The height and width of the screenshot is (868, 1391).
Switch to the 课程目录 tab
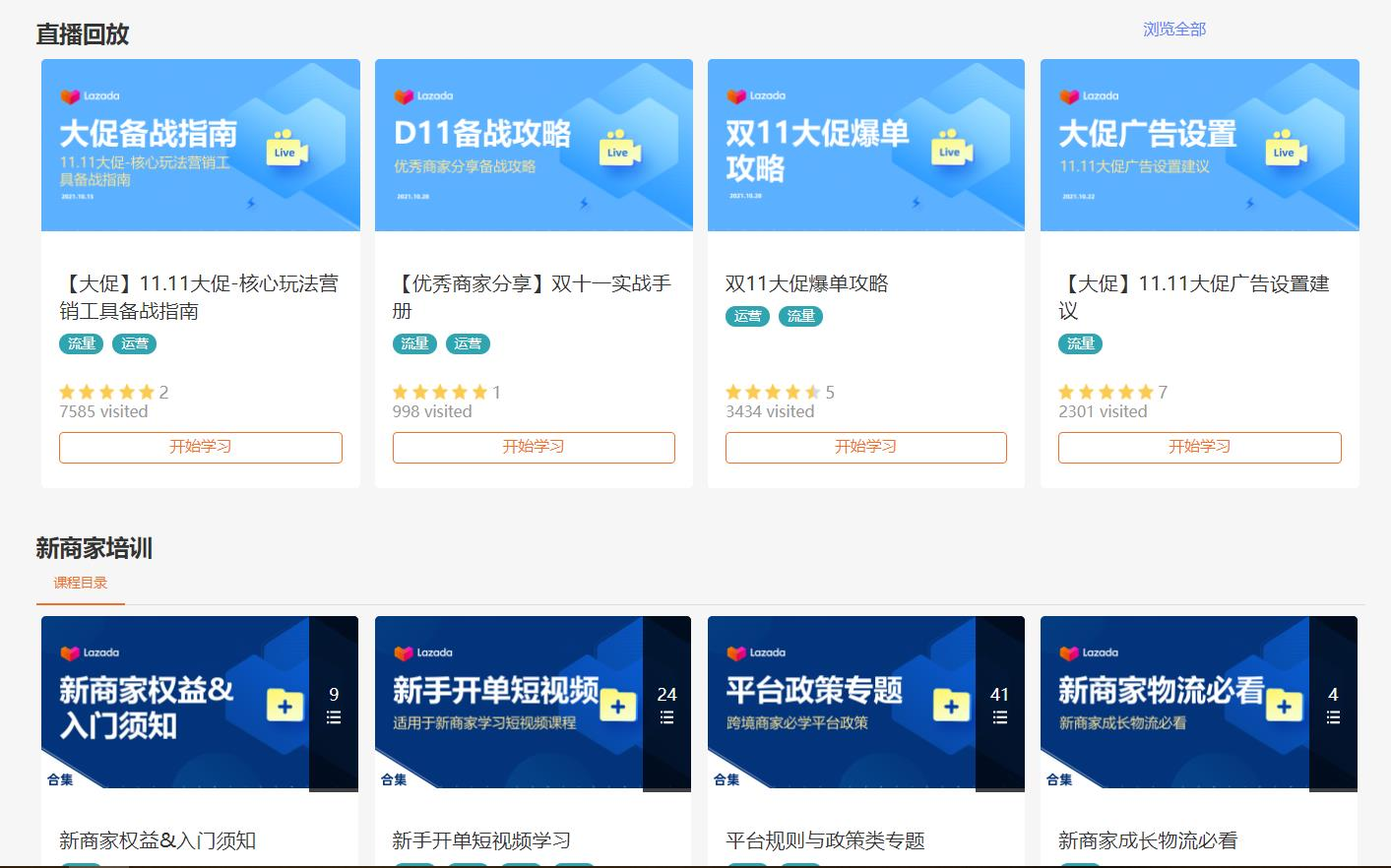click(80, 583)
